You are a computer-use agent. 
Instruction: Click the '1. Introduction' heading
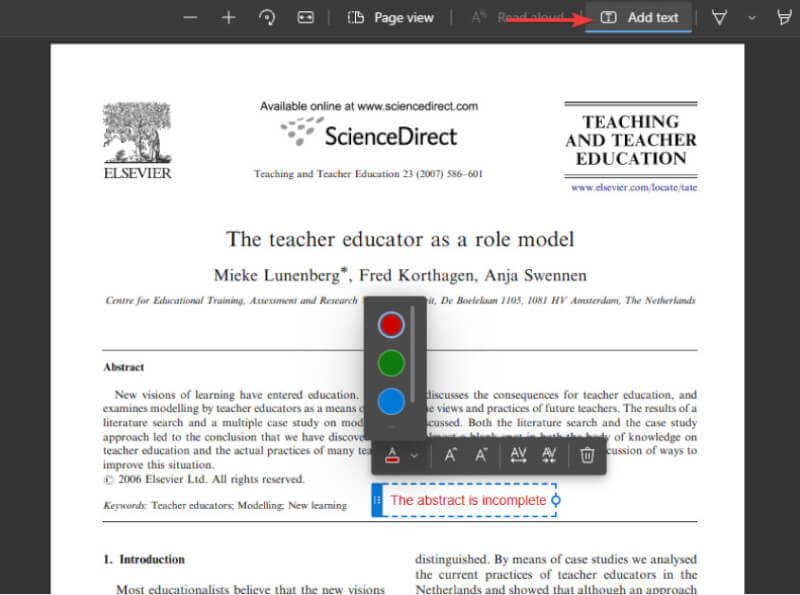point(144,559)
